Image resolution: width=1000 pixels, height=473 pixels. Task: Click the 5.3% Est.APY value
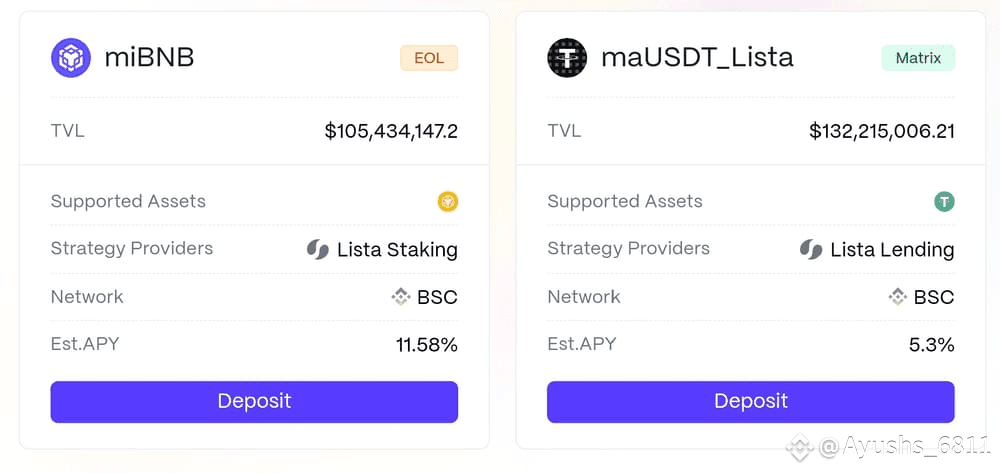click(x=931, y=346)
